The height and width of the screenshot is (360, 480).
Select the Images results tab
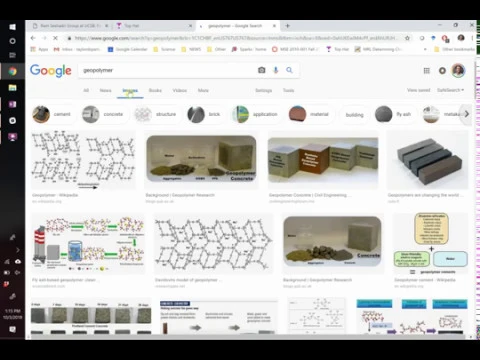pos(130,91)
